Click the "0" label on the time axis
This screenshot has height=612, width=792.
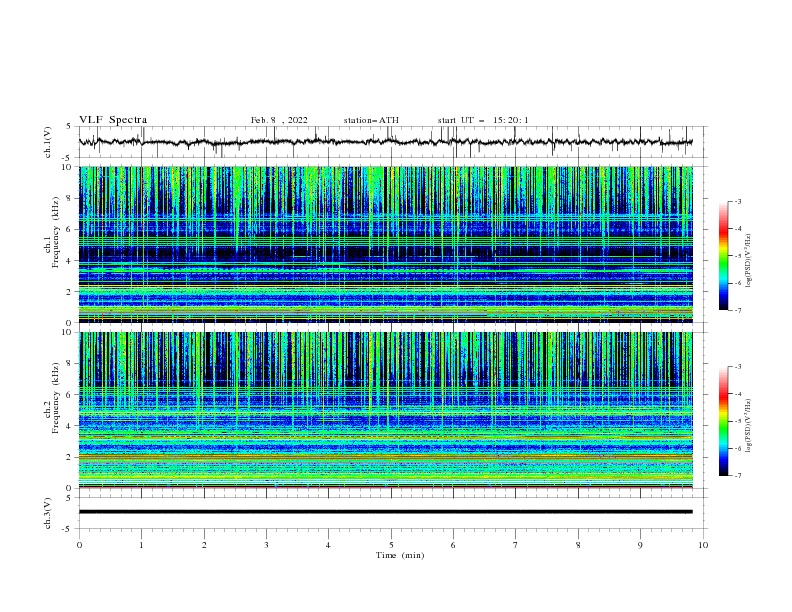point(79,545)
